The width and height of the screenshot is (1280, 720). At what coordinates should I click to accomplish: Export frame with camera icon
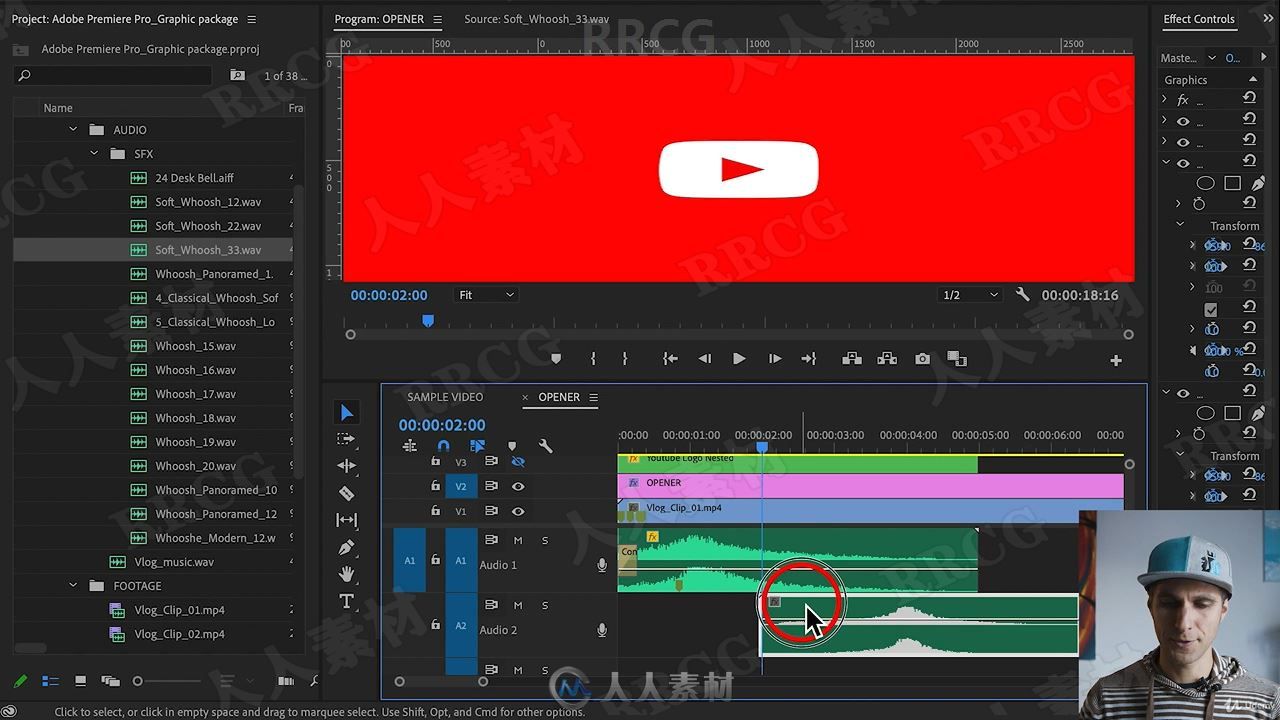tap(922, 359)
